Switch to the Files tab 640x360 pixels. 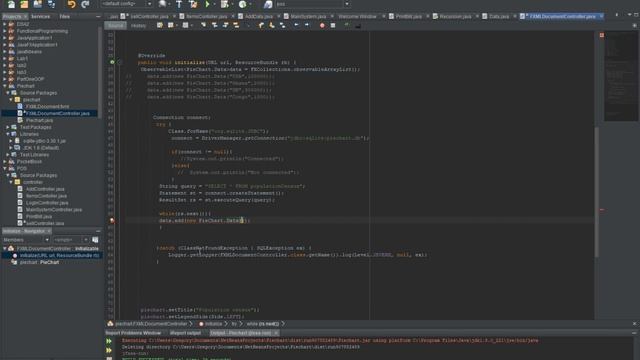point(64,16)
